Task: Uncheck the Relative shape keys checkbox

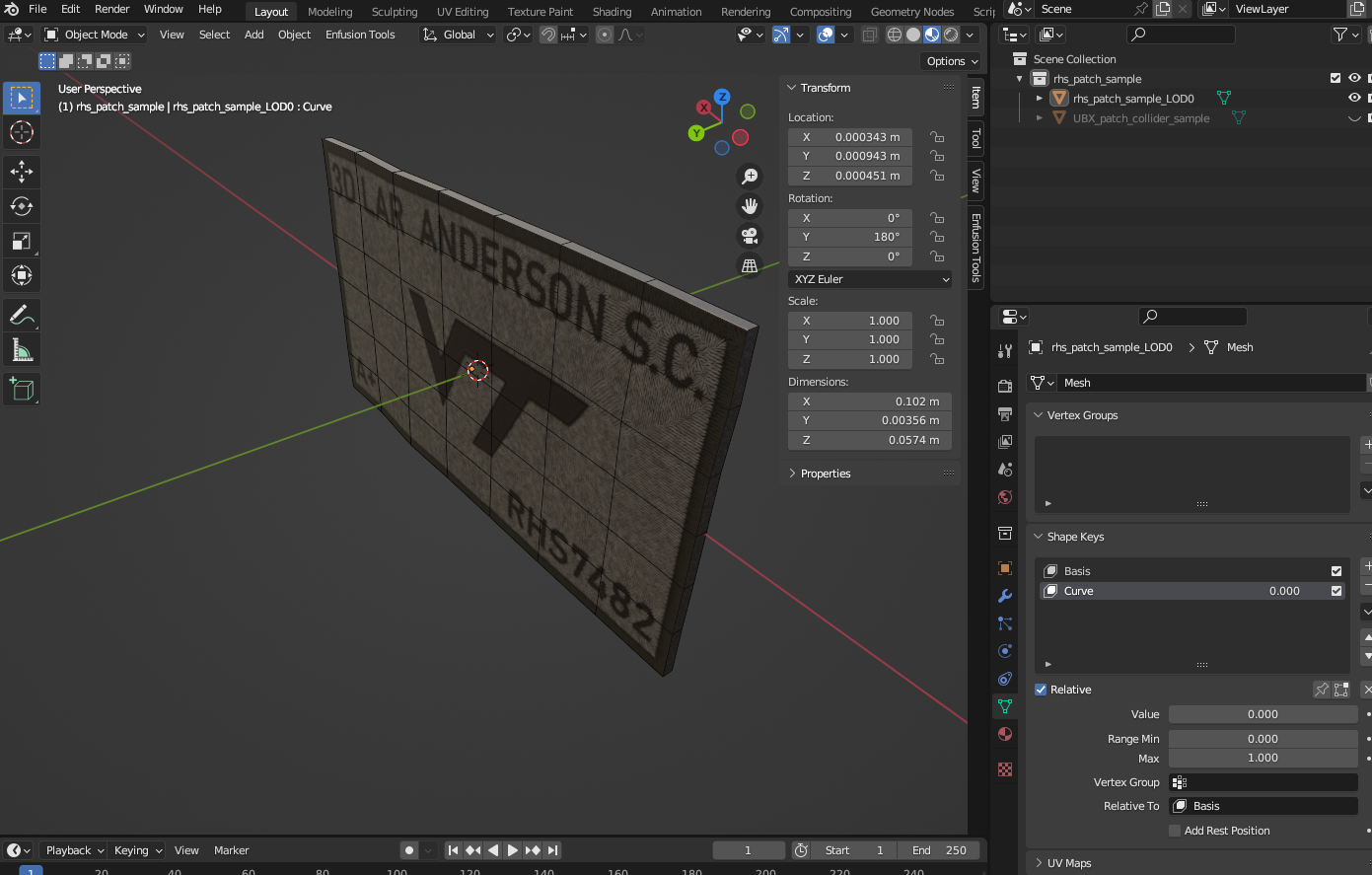Action: [1041, 690]
